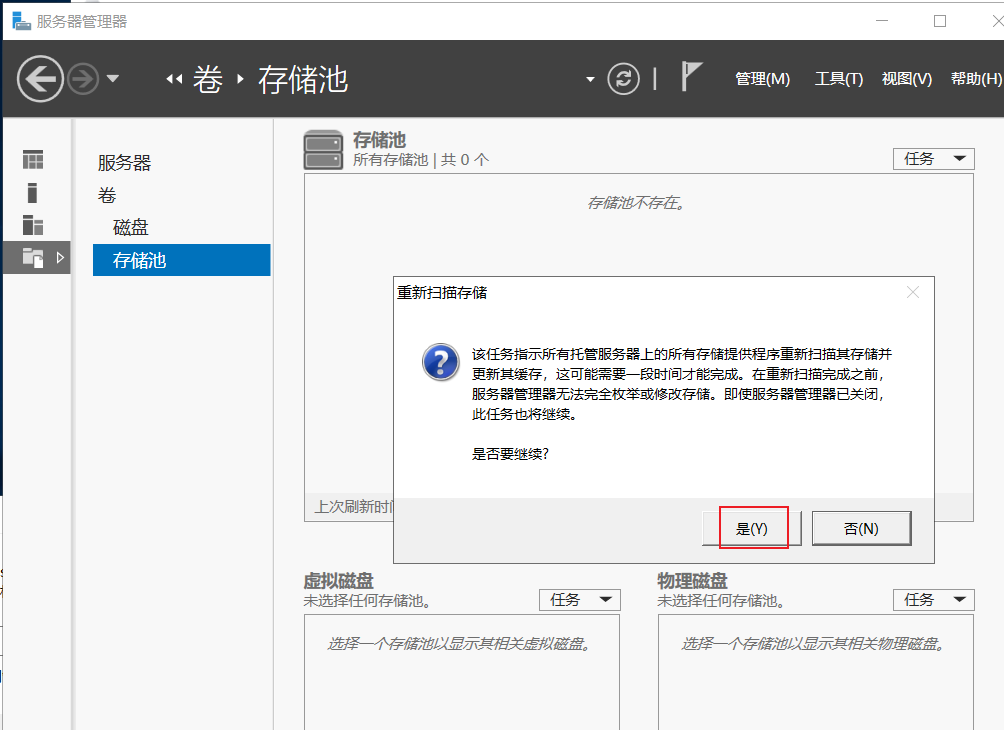Select the Dashboard icon in sidebar
1004x730 pixels.
coord(33,160)
